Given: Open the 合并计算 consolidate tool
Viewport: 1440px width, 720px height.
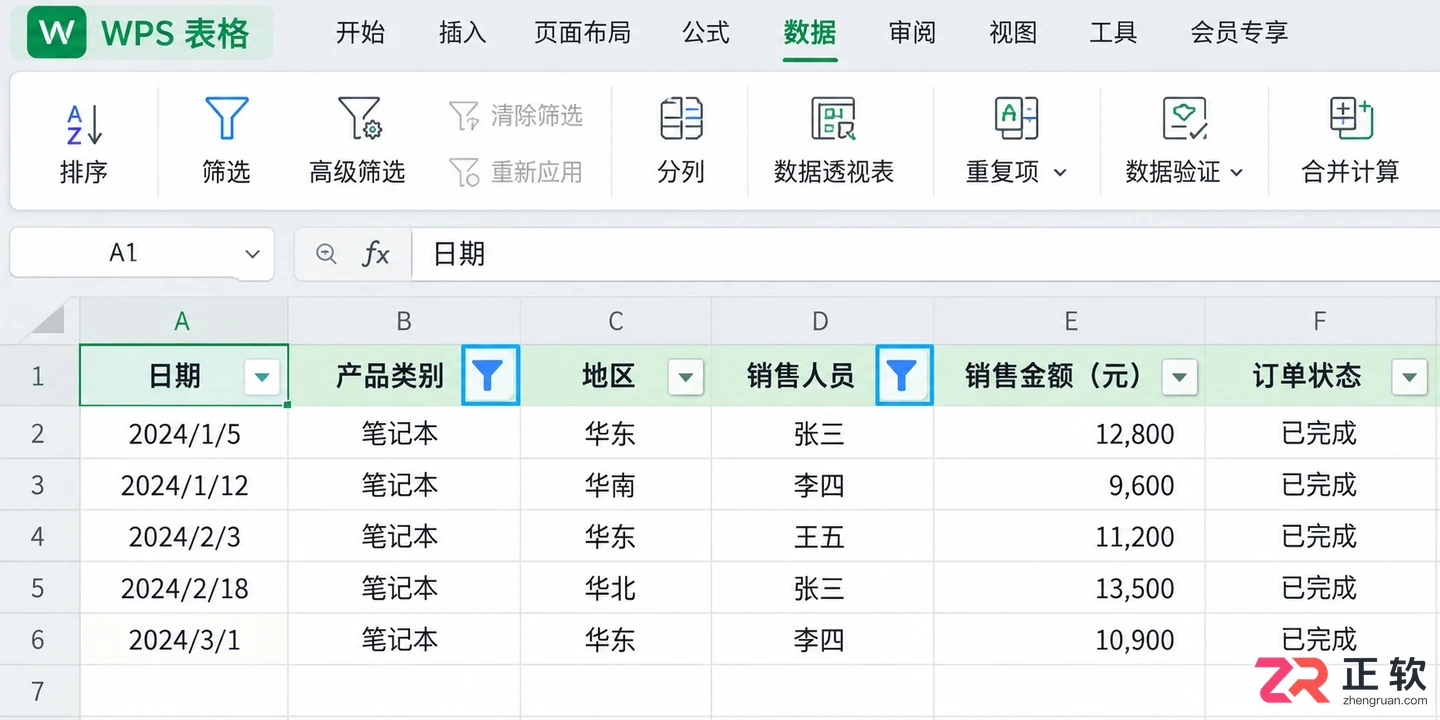Looking at the screenshot, I should click(1351, 140).
